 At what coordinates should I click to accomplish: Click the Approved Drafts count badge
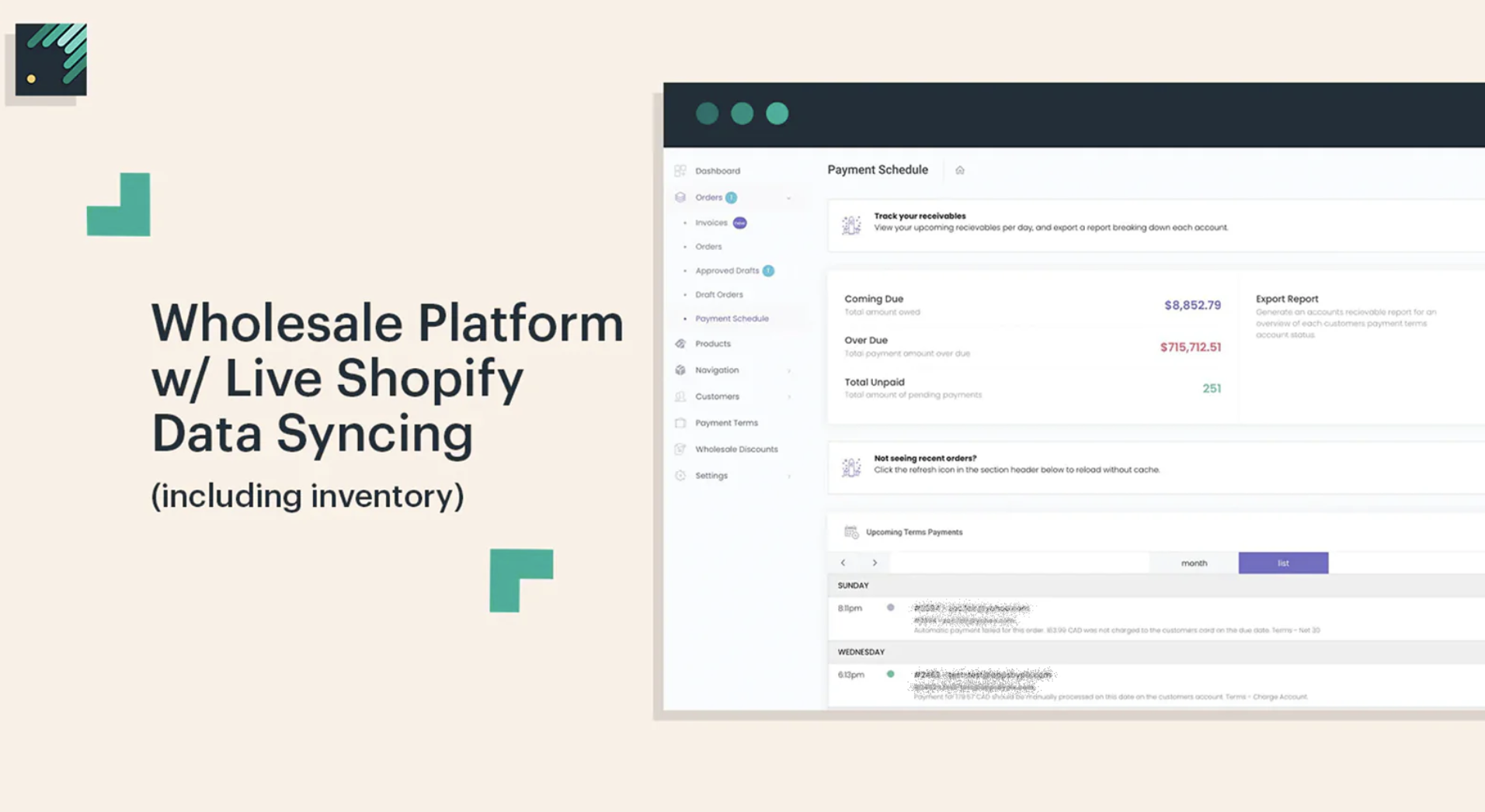tap(768, 271)
